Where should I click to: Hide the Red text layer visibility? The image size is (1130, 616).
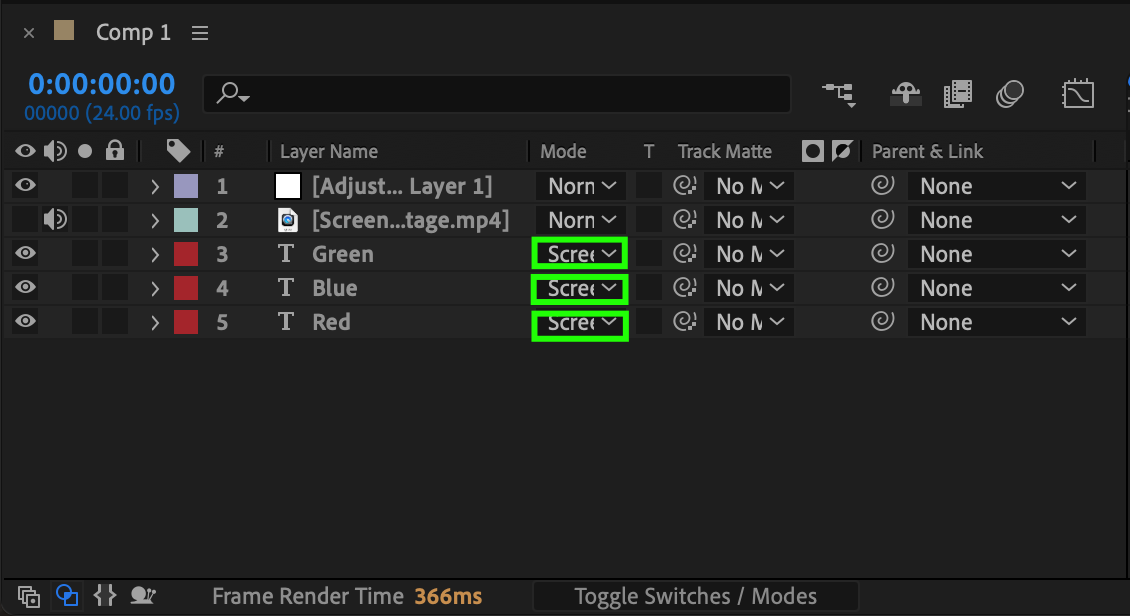[25, 322]
